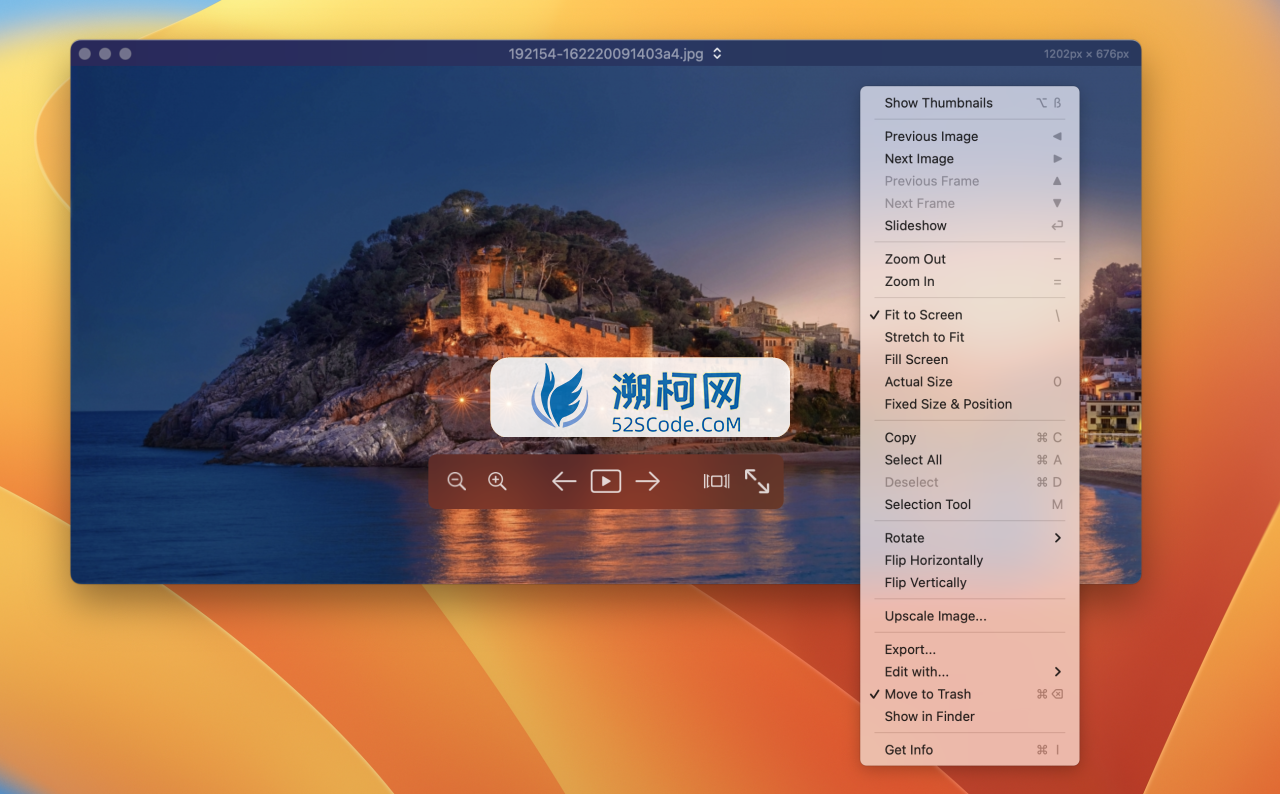This screenshot has width=1280, height=794.
Task: Choose Copy from the menu
Action: pos(970,438)
